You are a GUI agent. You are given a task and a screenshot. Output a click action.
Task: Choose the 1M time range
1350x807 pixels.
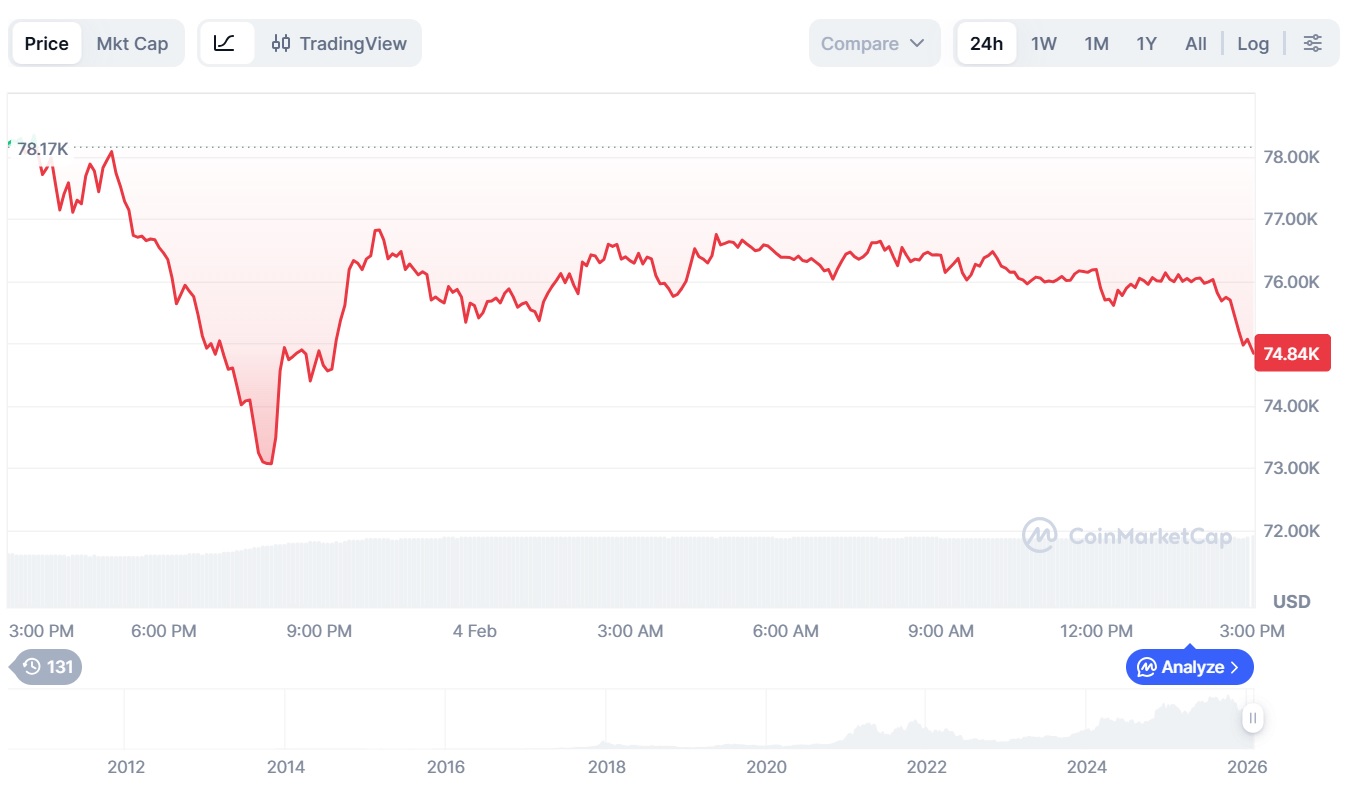1096,43
